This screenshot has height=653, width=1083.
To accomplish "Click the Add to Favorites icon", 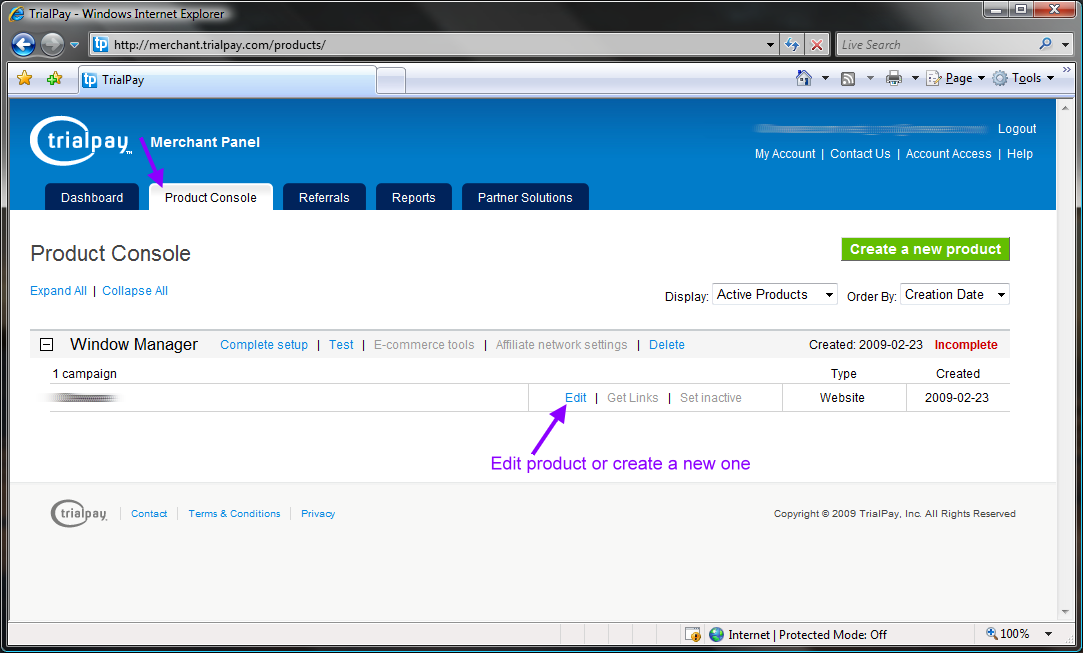I will pos(54,79).
